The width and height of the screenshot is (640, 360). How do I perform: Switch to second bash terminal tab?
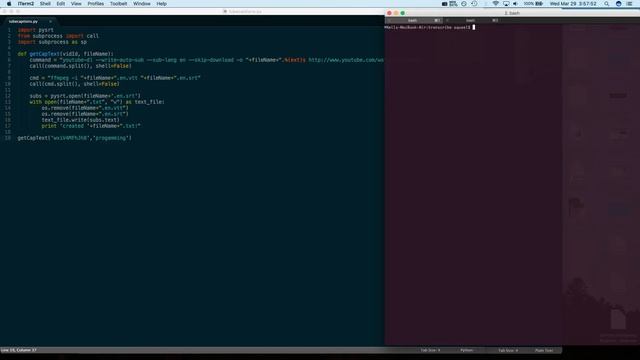click(x=471, y=20)
